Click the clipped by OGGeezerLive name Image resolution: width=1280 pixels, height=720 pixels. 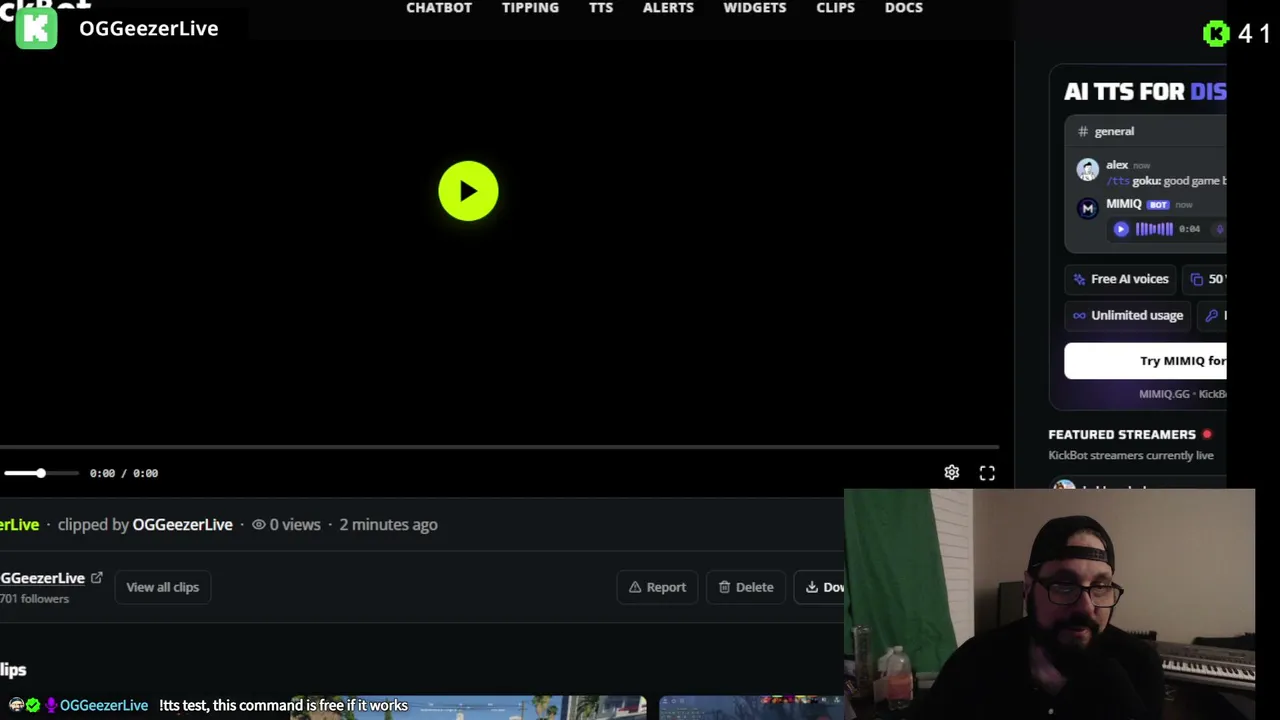[x=182, y=524]
